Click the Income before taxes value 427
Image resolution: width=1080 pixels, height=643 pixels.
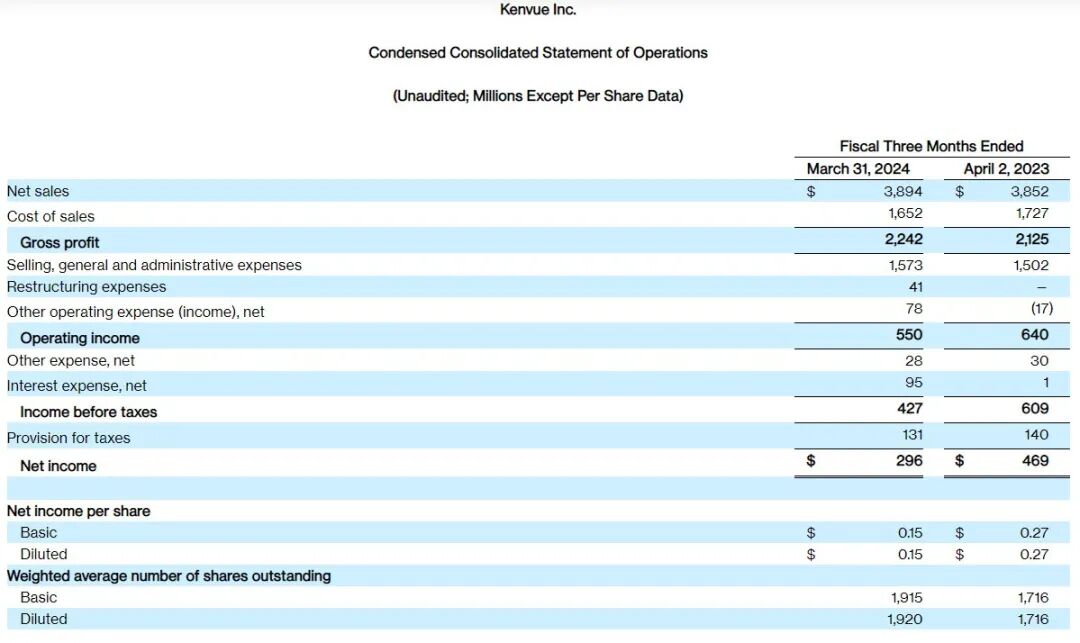click(910, 408)
